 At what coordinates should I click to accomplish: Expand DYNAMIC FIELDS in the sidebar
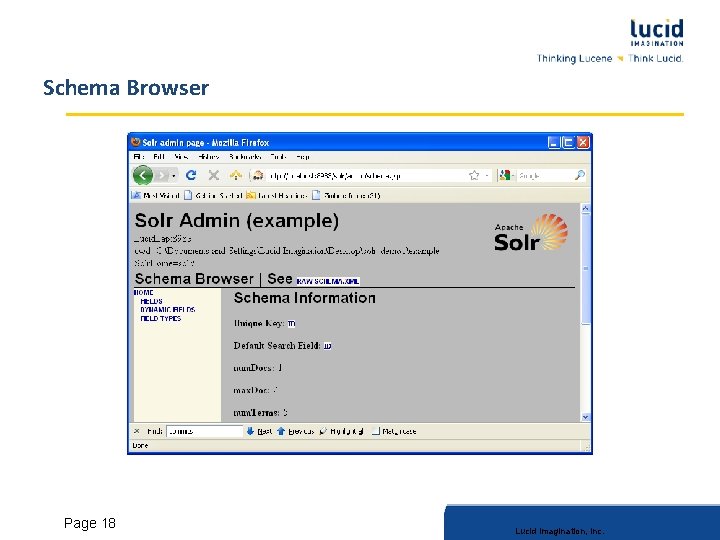click(x=168, y=310)
